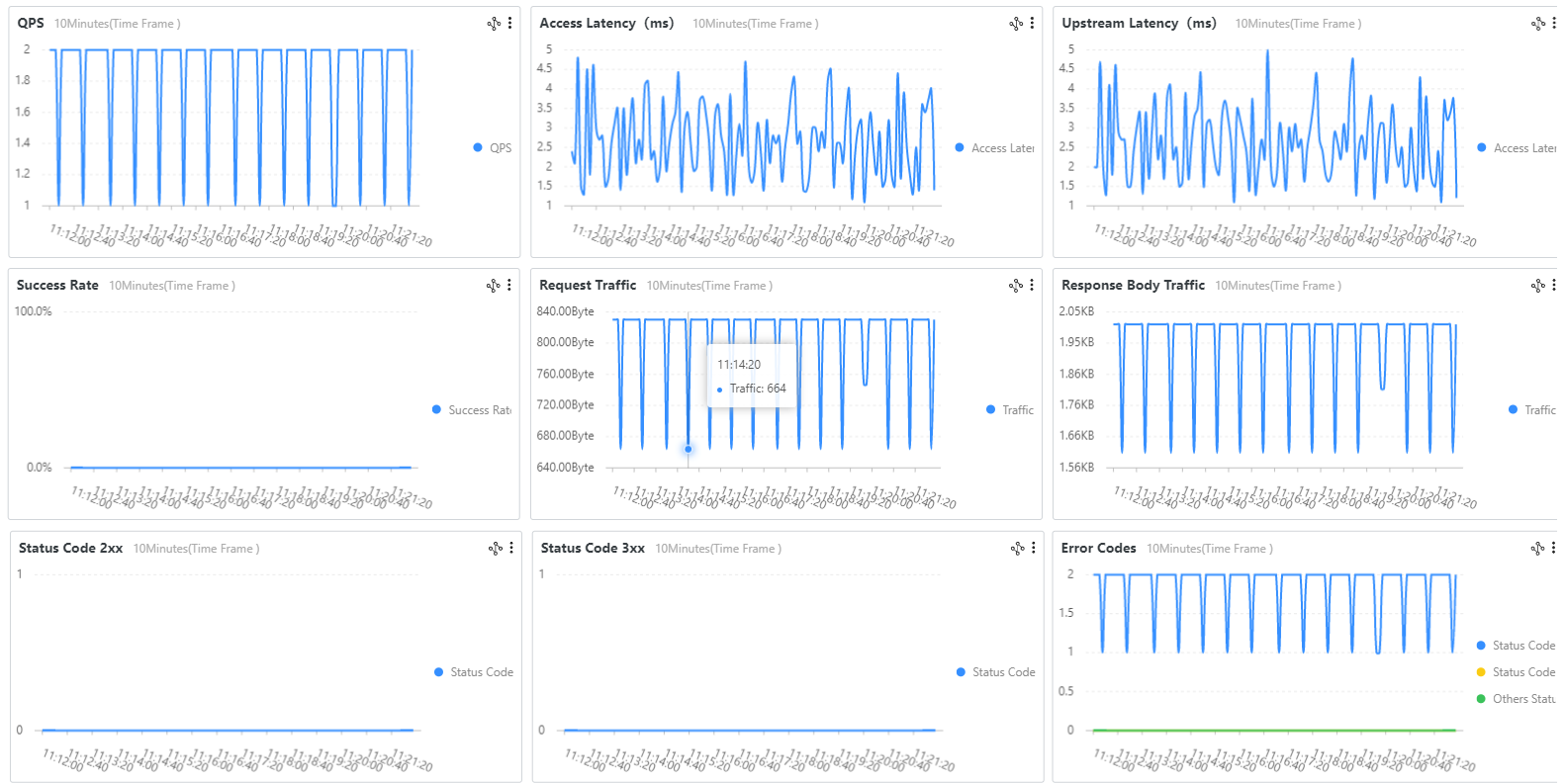Open more options on Status Code 3xx panel
Viewport: 1565px width, 784px height.
pos(1033,548)
